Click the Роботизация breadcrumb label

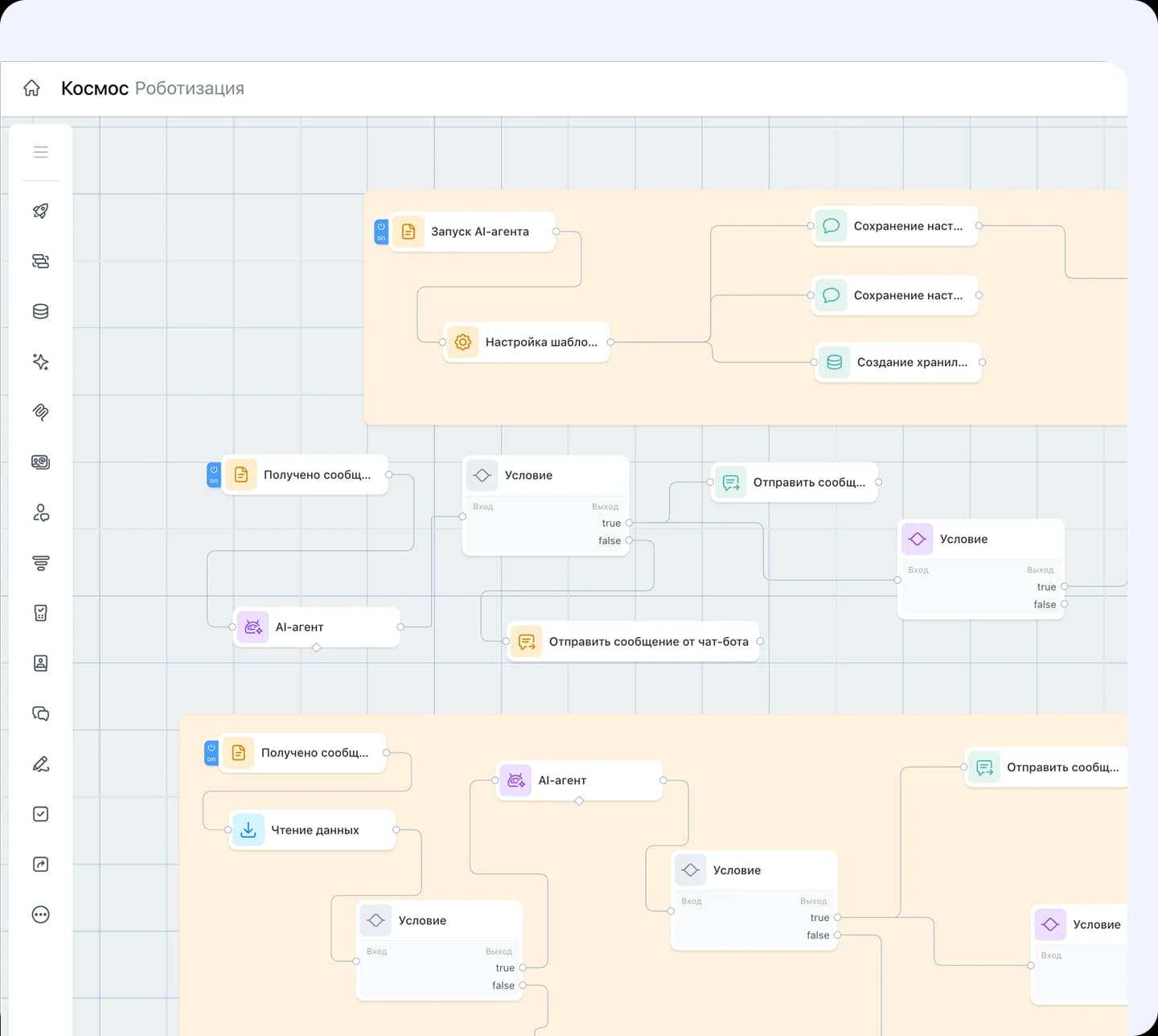pos(190,88)
